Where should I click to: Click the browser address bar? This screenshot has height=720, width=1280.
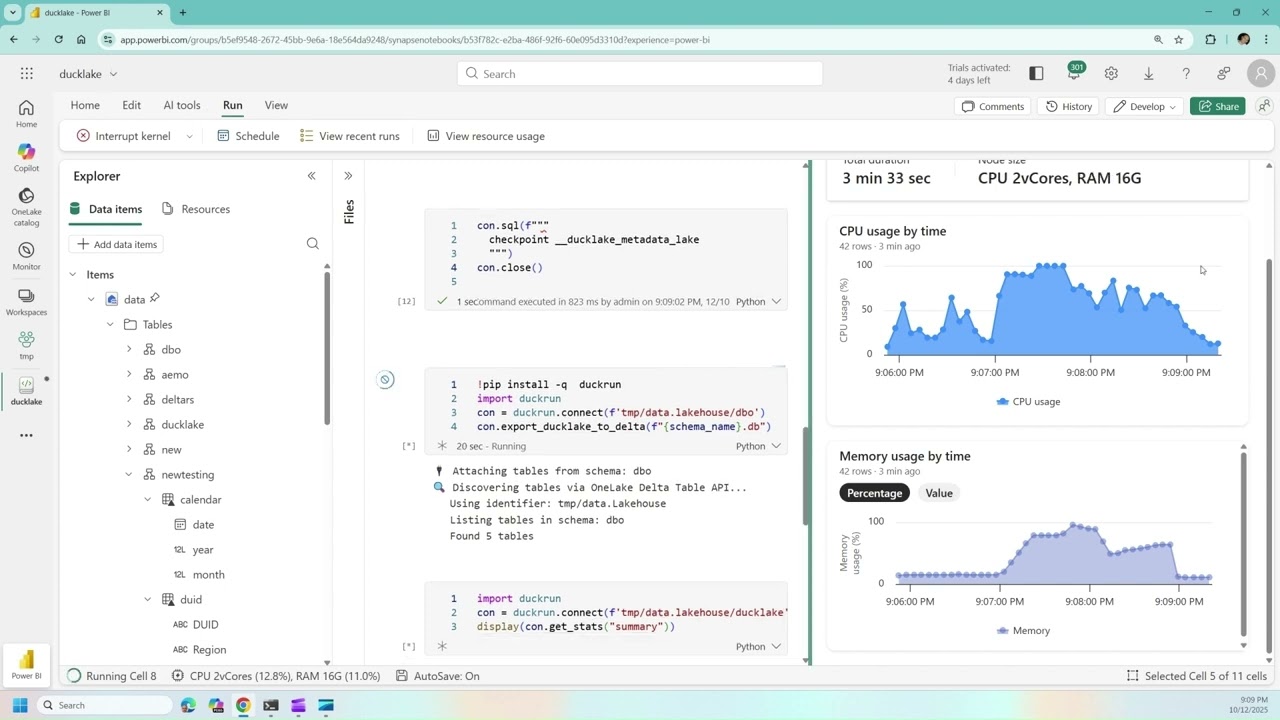click(x=630, y=39)
